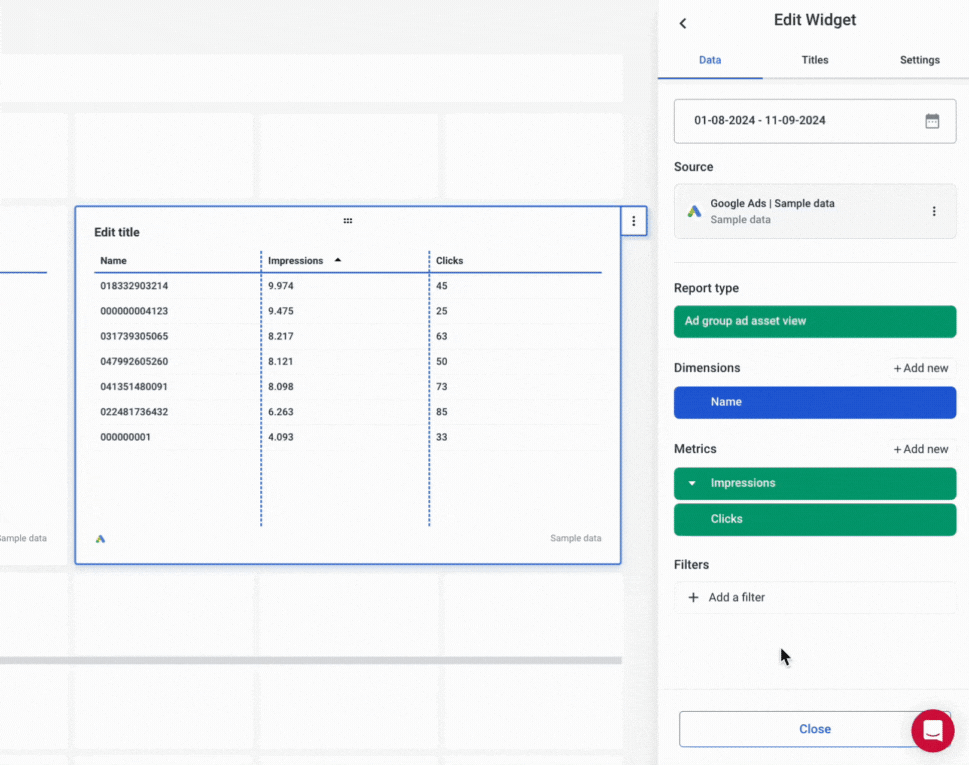This screenshot has height=765, width=969.
Task: Click the plus icon beside Add a filter
Action: tap(693, 597)
